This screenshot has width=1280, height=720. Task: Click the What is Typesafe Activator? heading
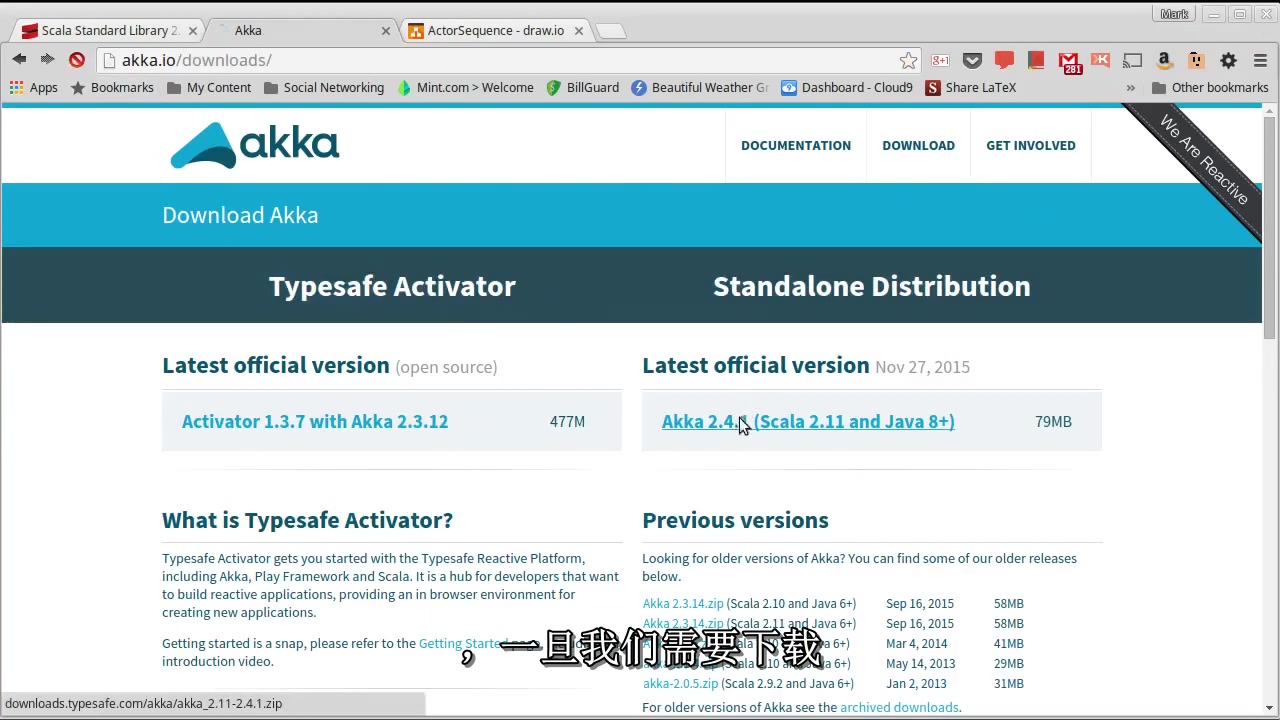pyautogui.click(x=307, y=520)
